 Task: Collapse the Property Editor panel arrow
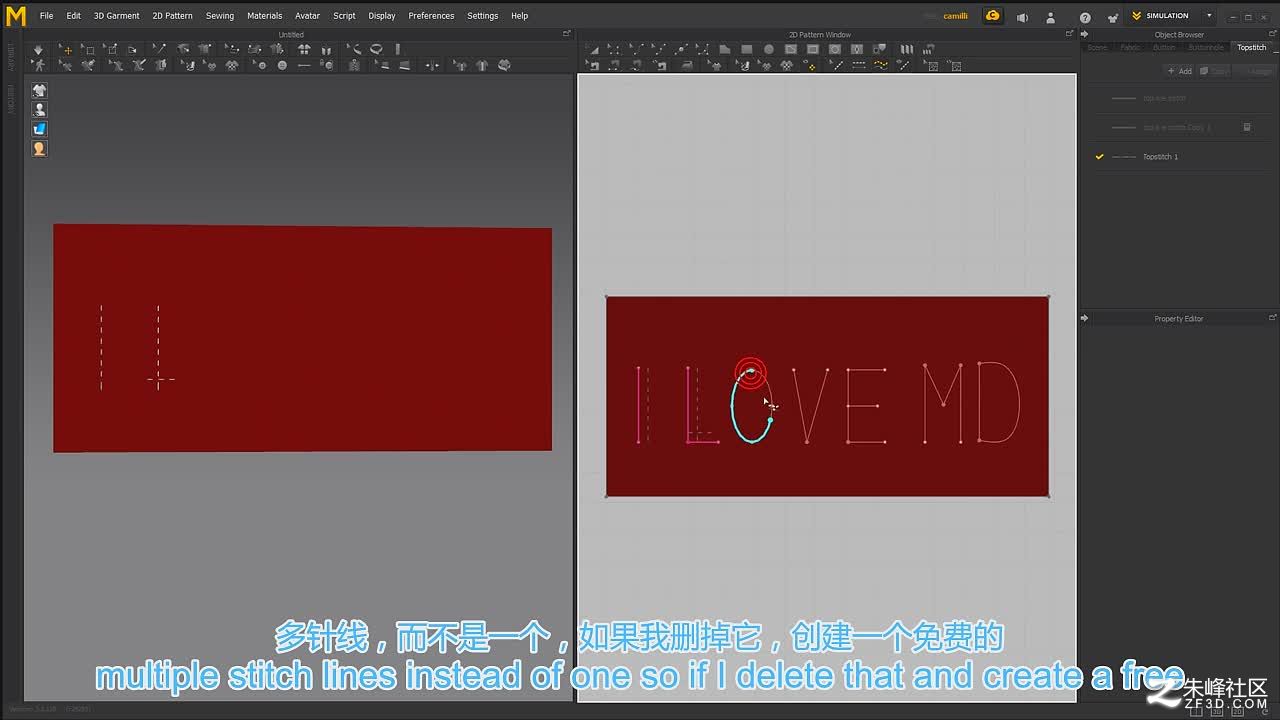pyautogui.click(x=1085, y=318)
